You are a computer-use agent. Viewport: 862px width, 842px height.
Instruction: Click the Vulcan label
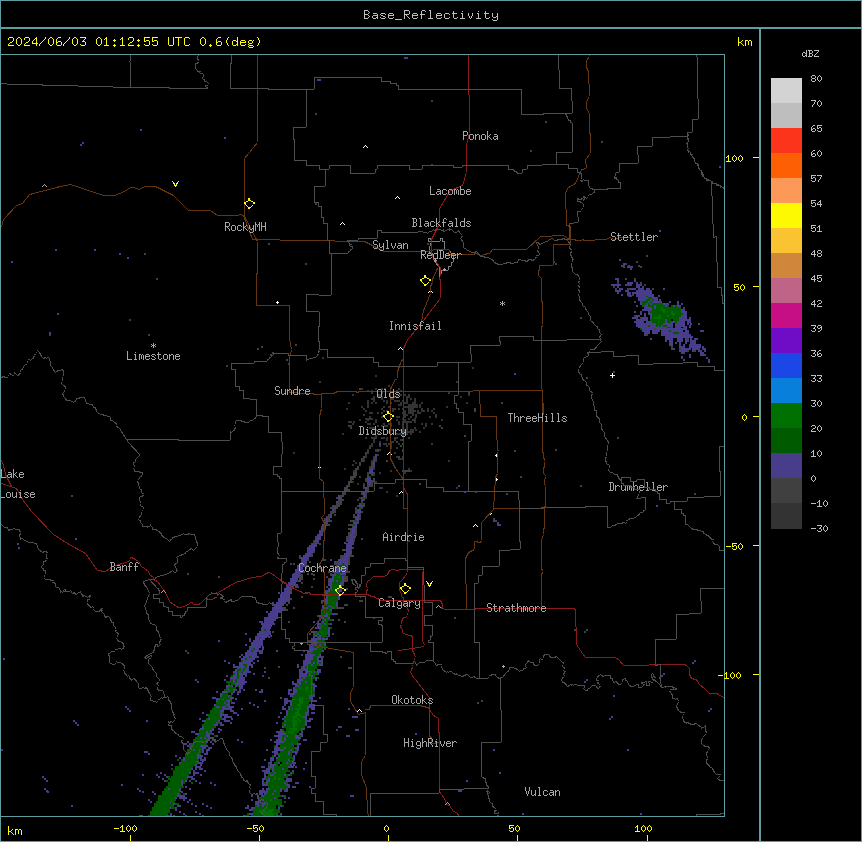pyautogui.click(x=542, y=792)
